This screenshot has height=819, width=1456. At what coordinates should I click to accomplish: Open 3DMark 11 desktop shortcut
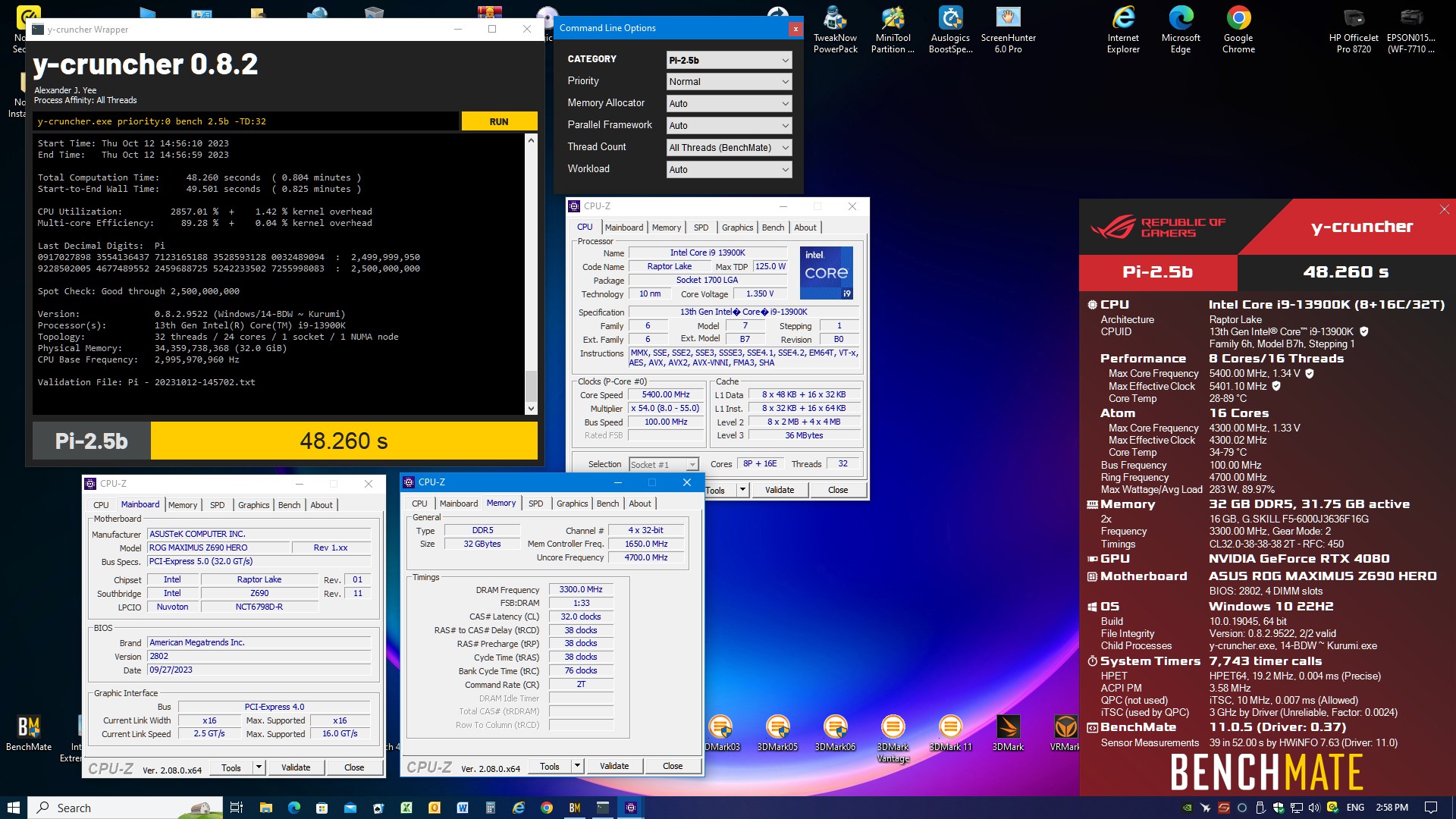(950, 733)
